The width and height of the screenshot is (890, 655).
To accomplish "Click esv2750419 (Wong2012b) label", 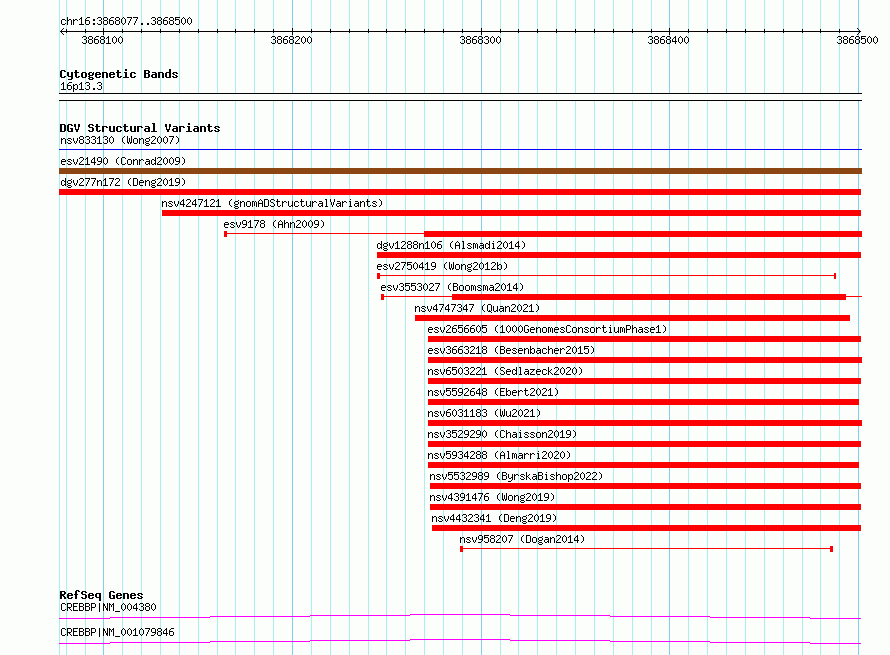I will pos(442,266).
